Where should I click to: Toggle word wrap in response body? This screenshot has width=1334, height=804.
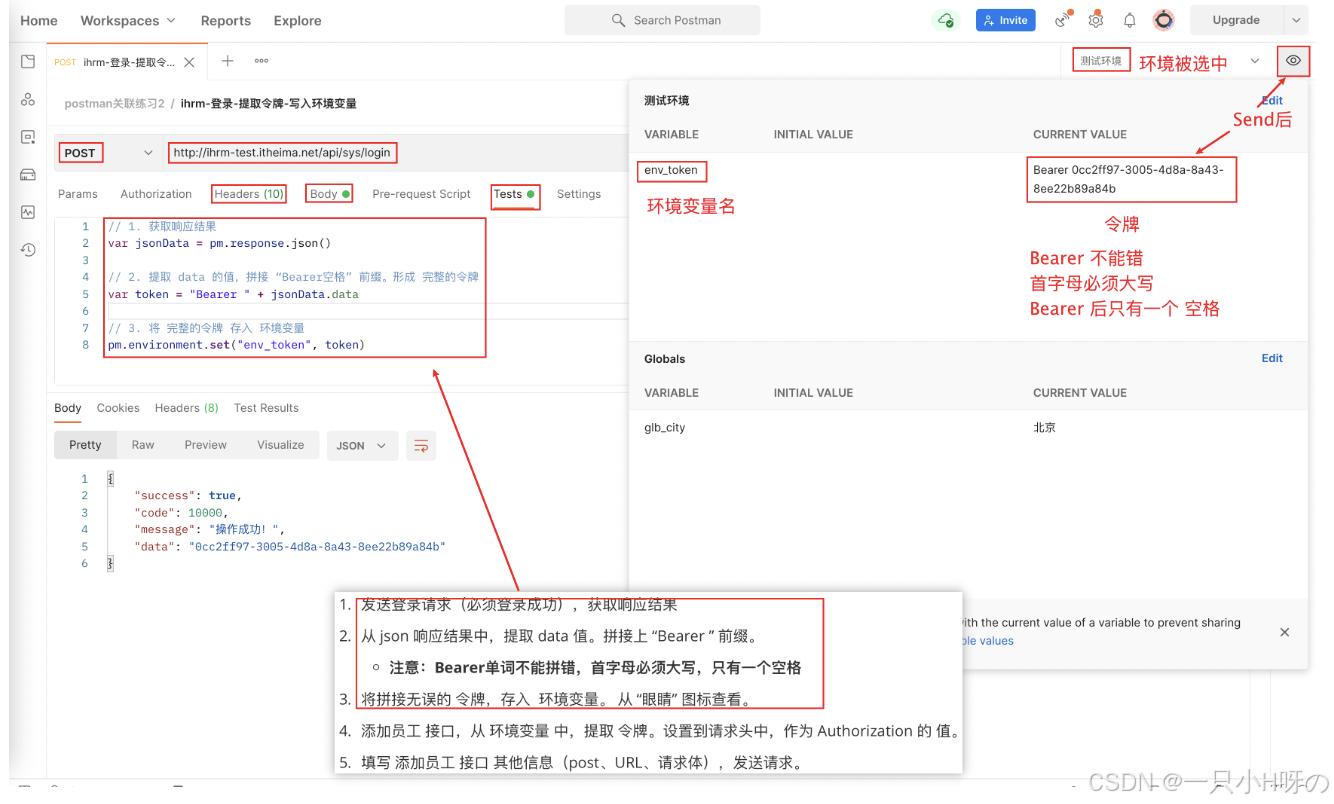click(421, 446)
